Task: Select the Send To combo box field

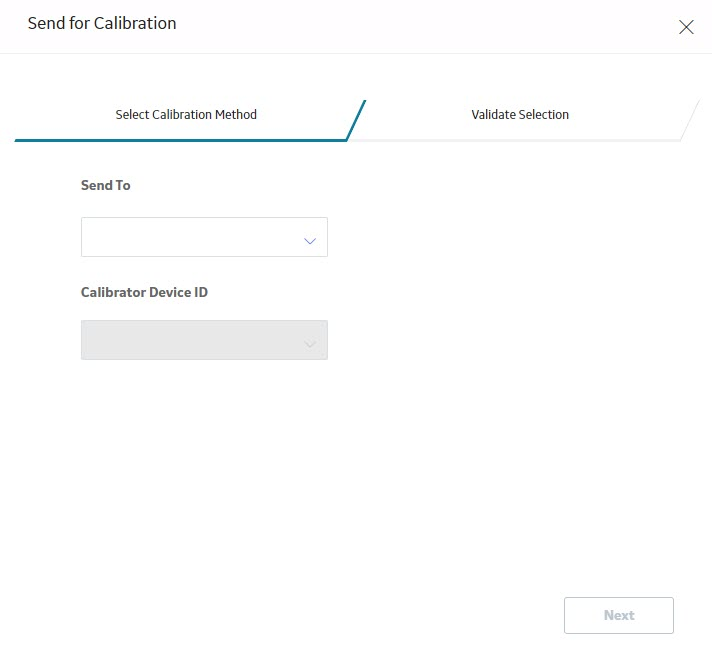Action: 204,237
